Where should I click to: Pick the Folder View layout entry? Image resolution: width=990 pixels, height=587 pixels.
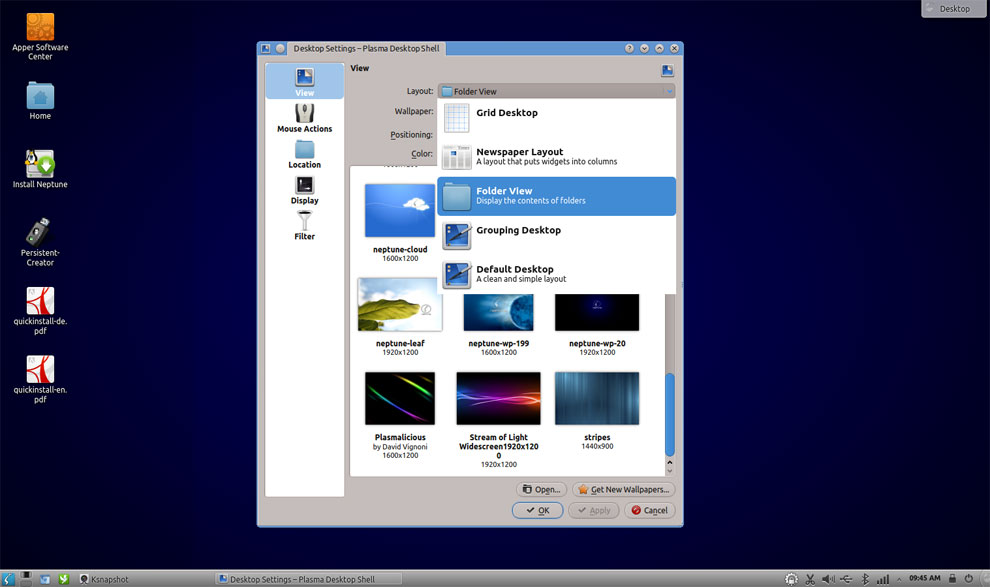point(556,196)
